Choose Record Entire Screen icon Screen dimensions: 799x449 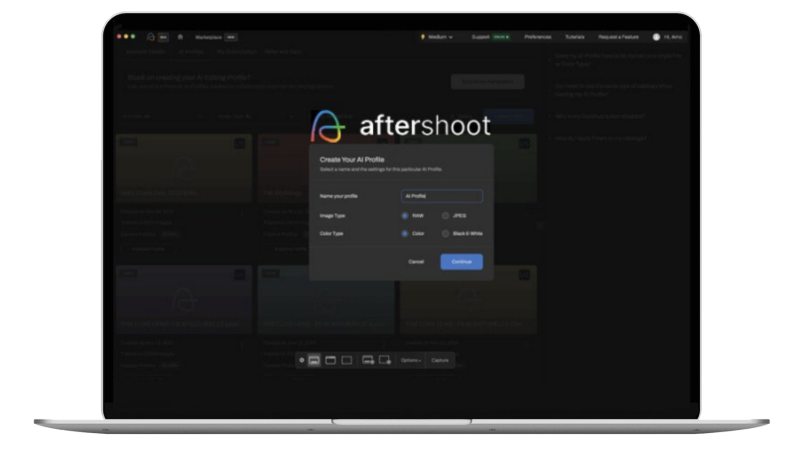click(368, 360)
